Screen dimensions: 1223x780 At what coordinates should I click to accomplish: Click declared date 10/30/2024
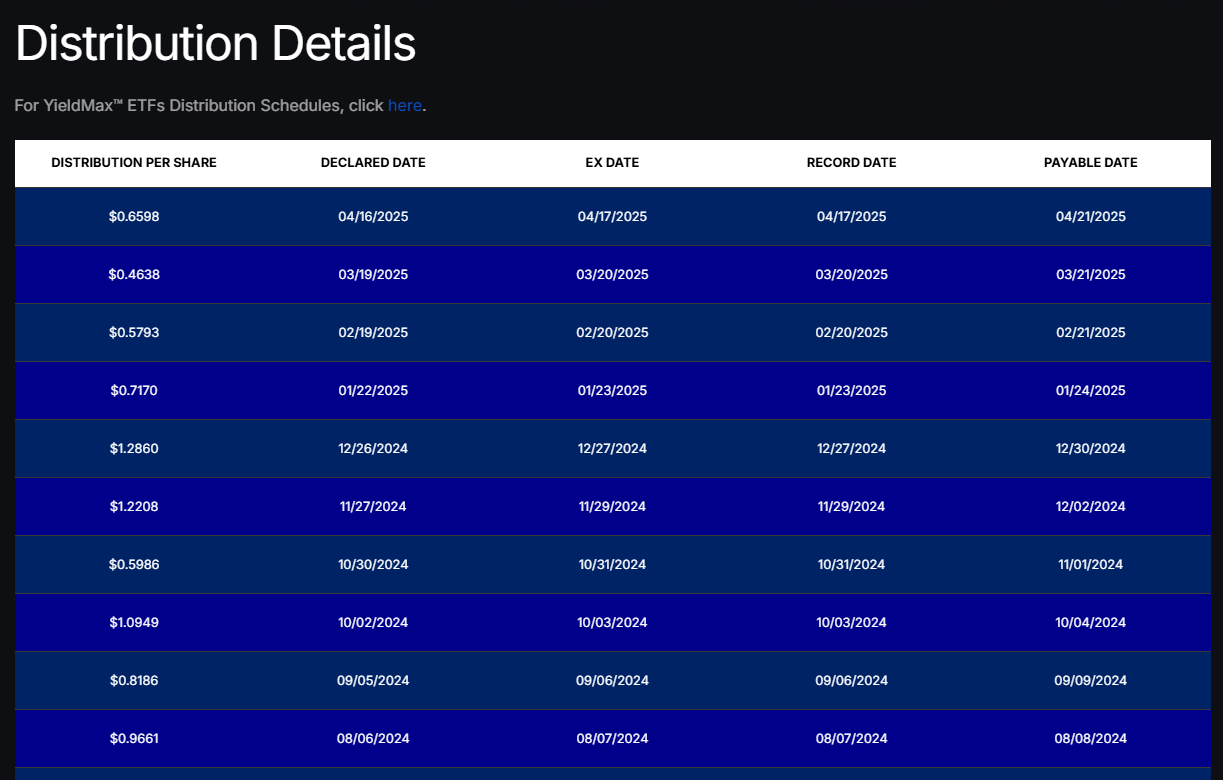[x=373, y=564]
